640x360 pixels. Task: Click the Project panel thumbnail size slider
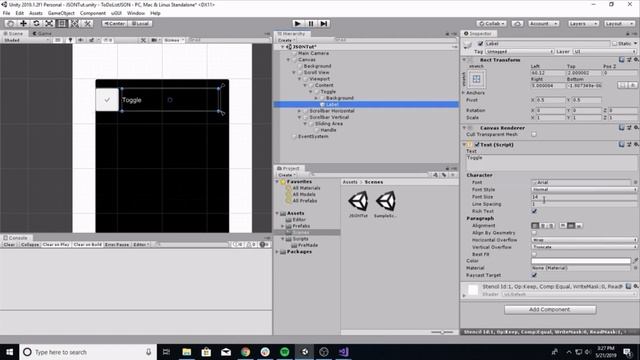click(442, 332)
